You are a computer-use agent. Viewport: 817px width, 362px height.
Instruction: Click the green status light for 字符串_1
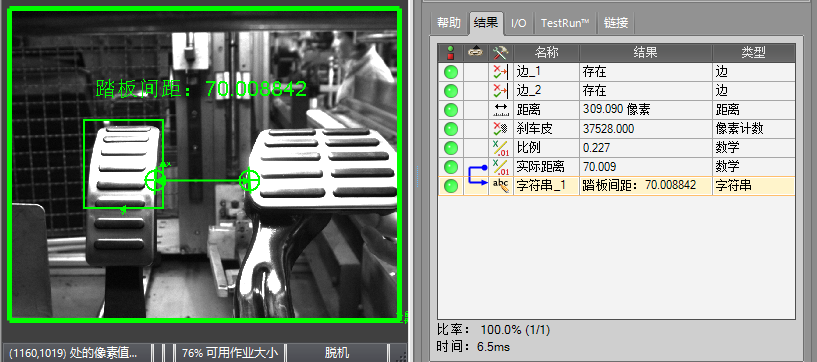click(451, 185)
